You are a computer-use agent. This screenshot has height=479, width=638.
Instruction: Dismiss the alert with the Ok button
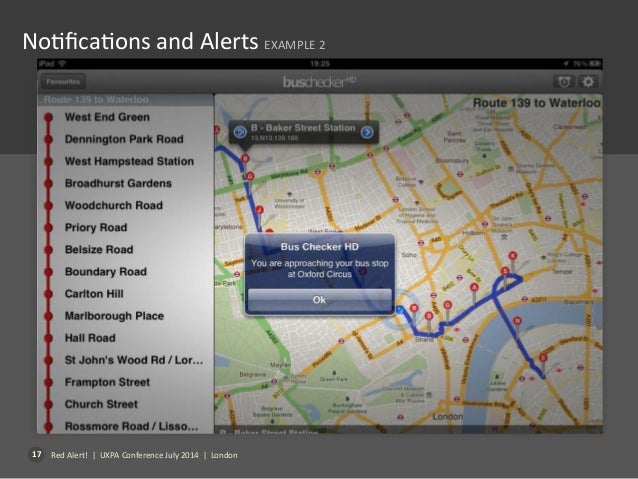320,300
